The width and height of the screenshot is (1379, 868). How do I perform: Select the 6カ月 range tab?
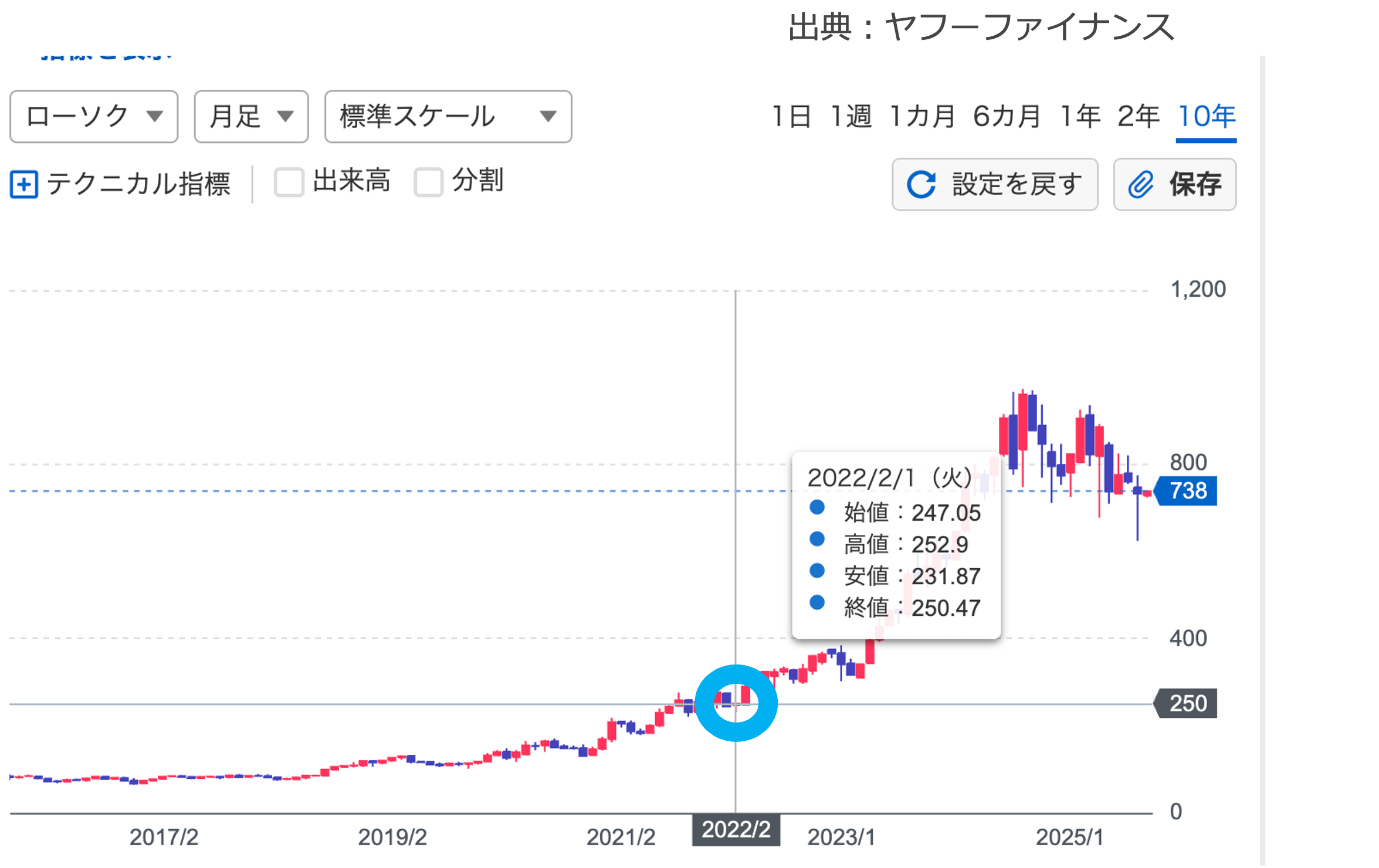click(x=1007, y=117)
